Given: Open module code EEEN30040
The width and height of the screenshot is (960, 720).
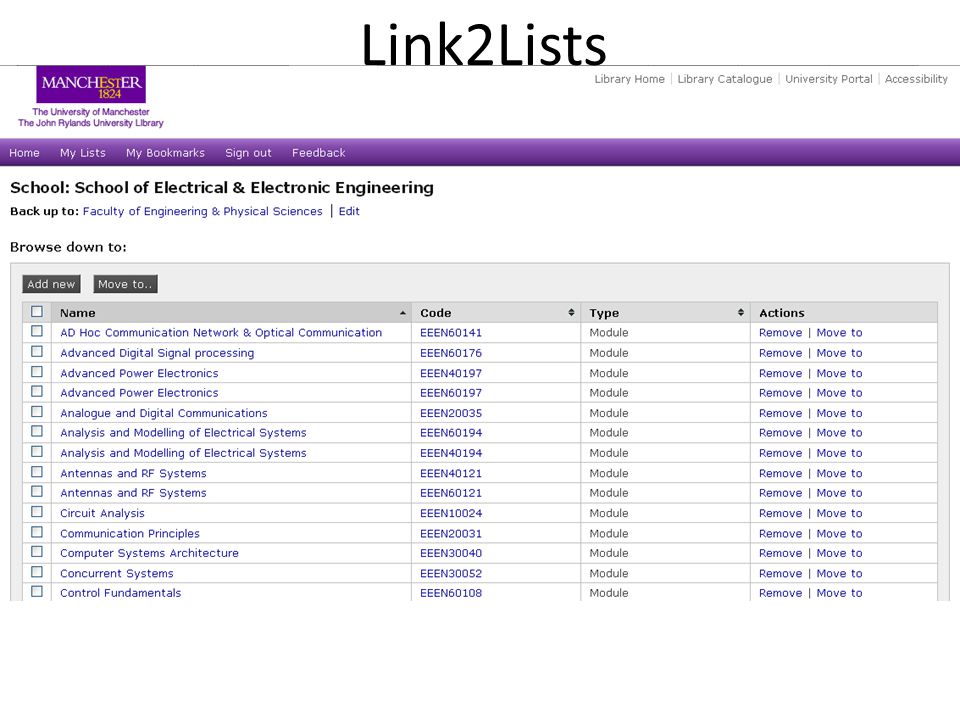Looking at the screenshot, I should (x=451, y=553).
